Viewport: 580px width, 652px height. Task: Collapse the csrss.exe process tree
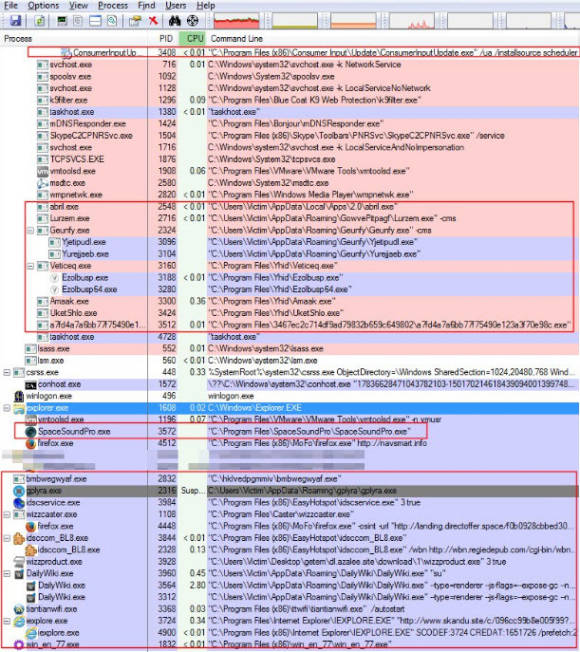click(7, 372)
